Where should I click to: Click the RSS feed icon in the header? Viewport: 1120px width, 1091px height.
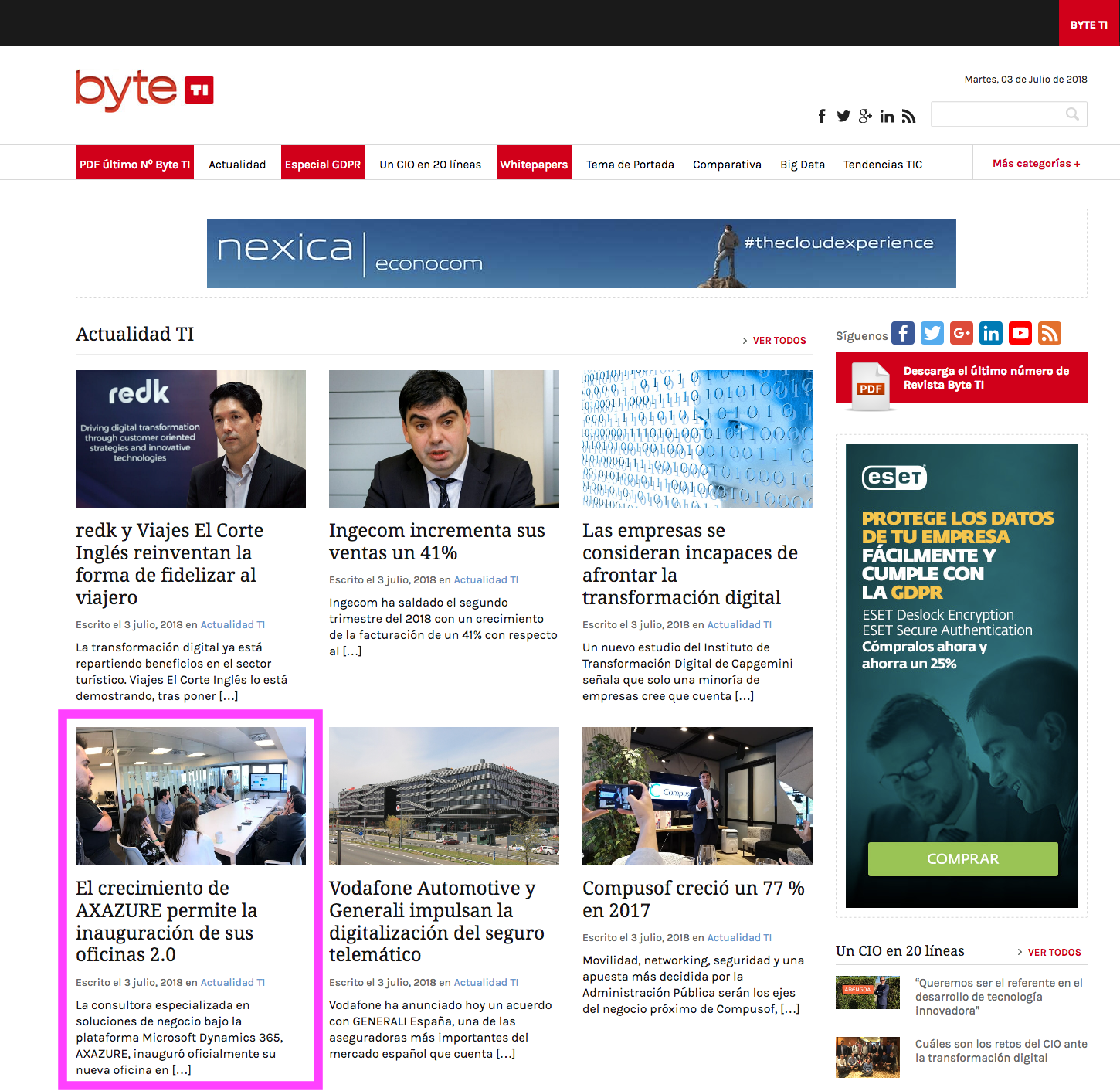tap(908, 116)
